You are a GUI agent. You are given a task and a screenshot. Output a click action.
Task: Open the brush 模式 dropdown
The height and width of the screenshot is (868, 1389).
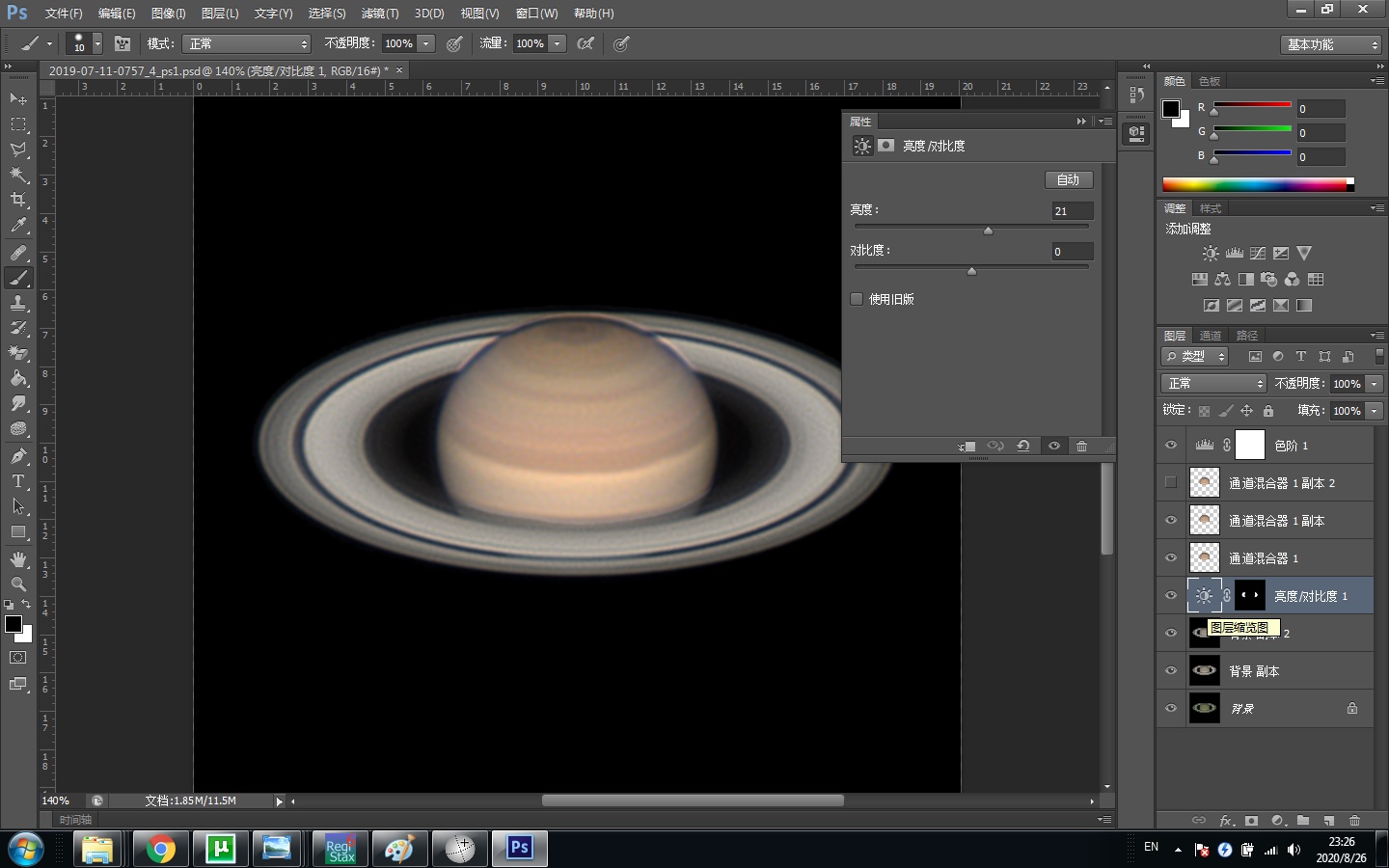248,43
